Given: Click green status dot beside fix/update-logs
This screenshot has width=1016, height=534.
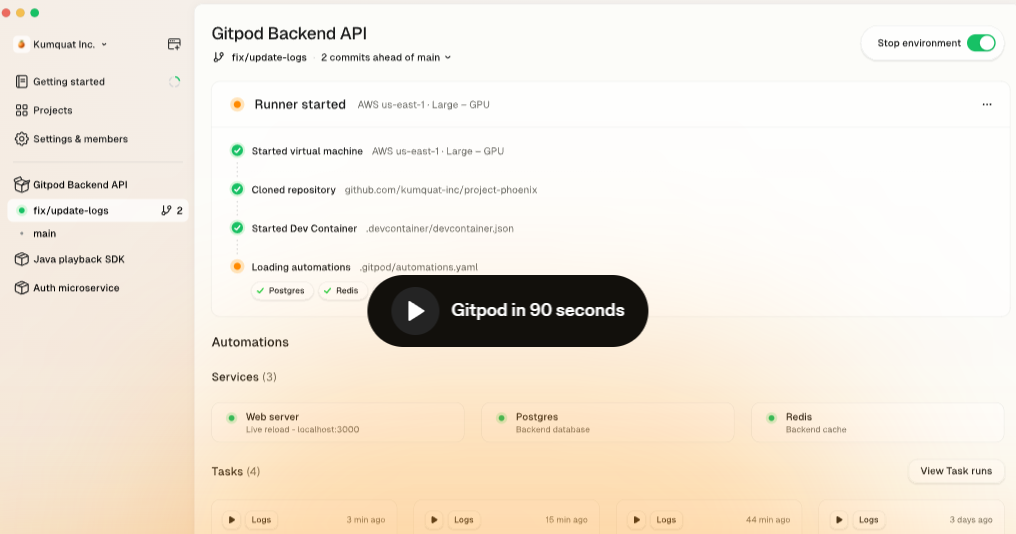Looking at the screenshot, I should pos(21,211).
